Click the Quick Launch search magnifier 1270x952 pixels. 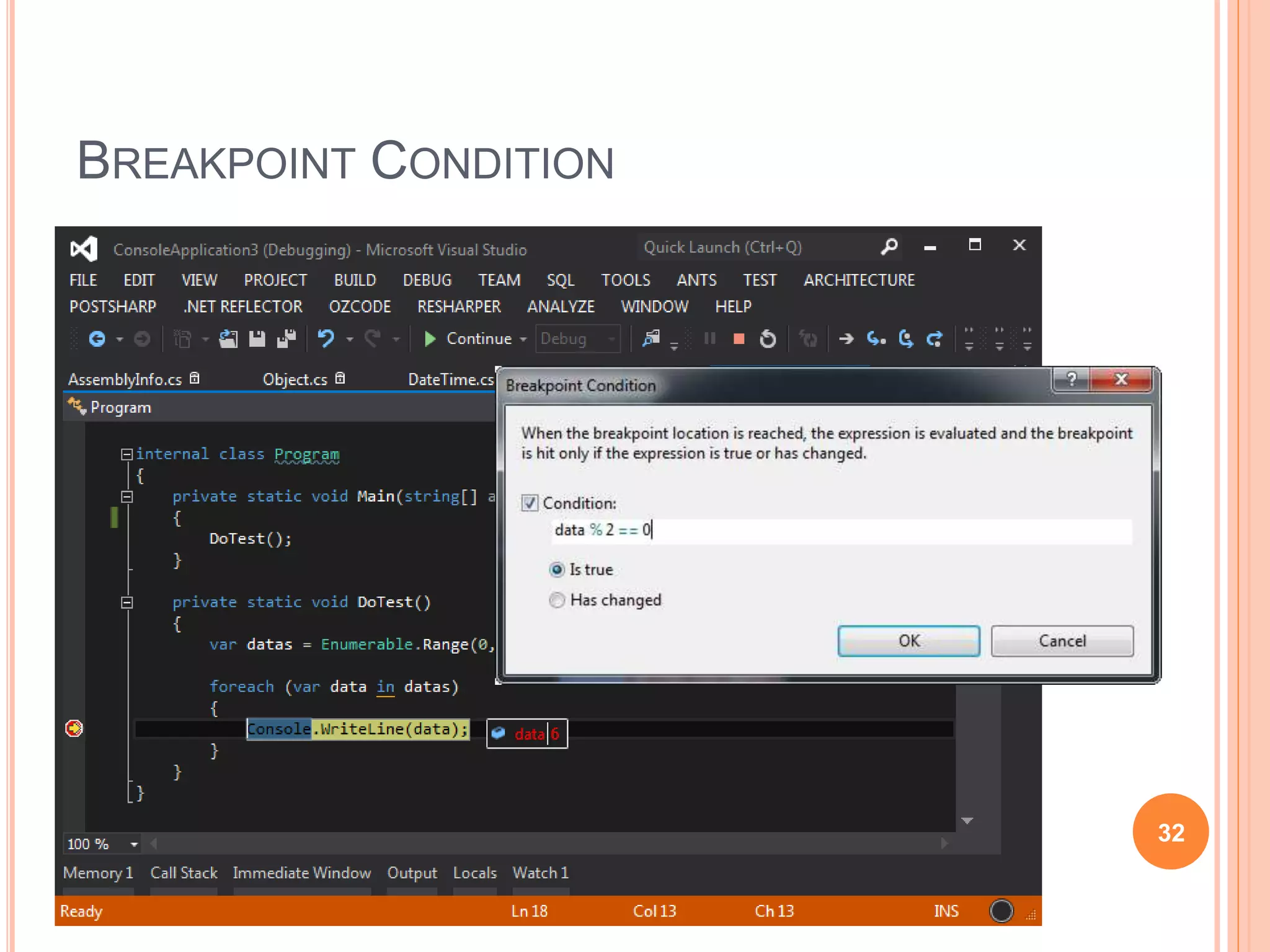pos(889,247)
